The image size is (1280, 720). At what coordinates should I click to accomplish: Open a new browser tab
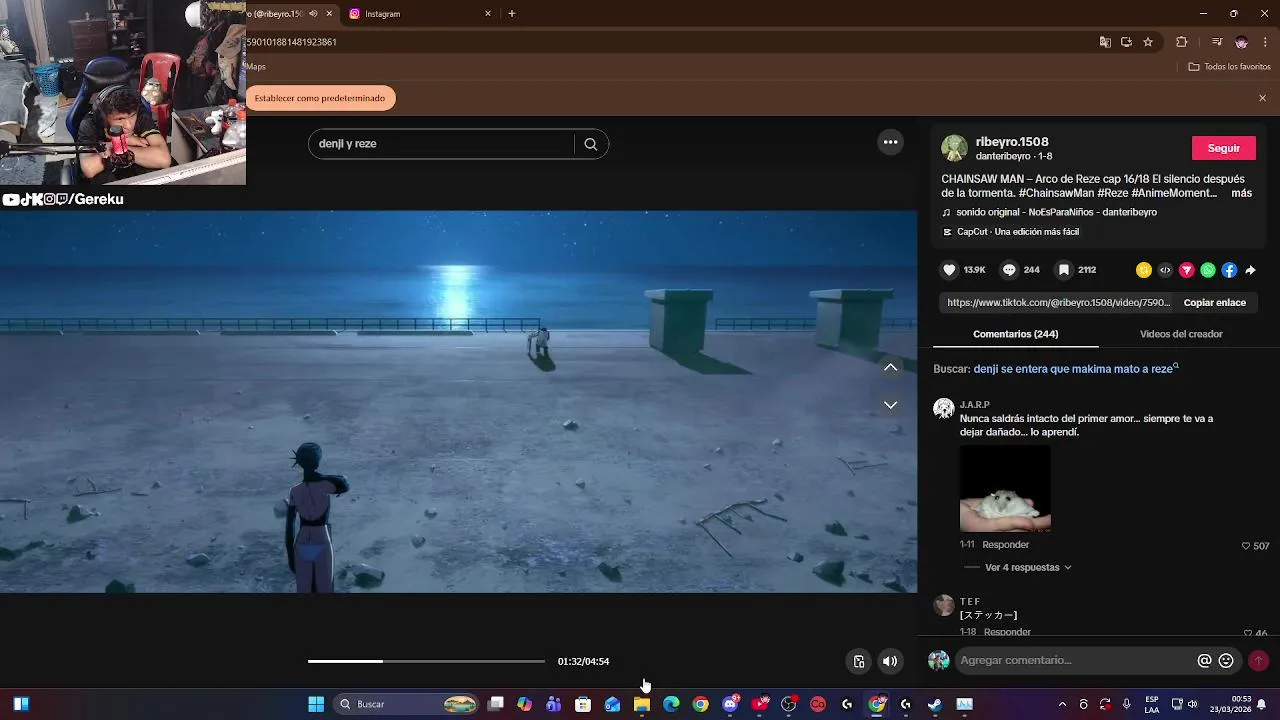[x=512, y=14]
